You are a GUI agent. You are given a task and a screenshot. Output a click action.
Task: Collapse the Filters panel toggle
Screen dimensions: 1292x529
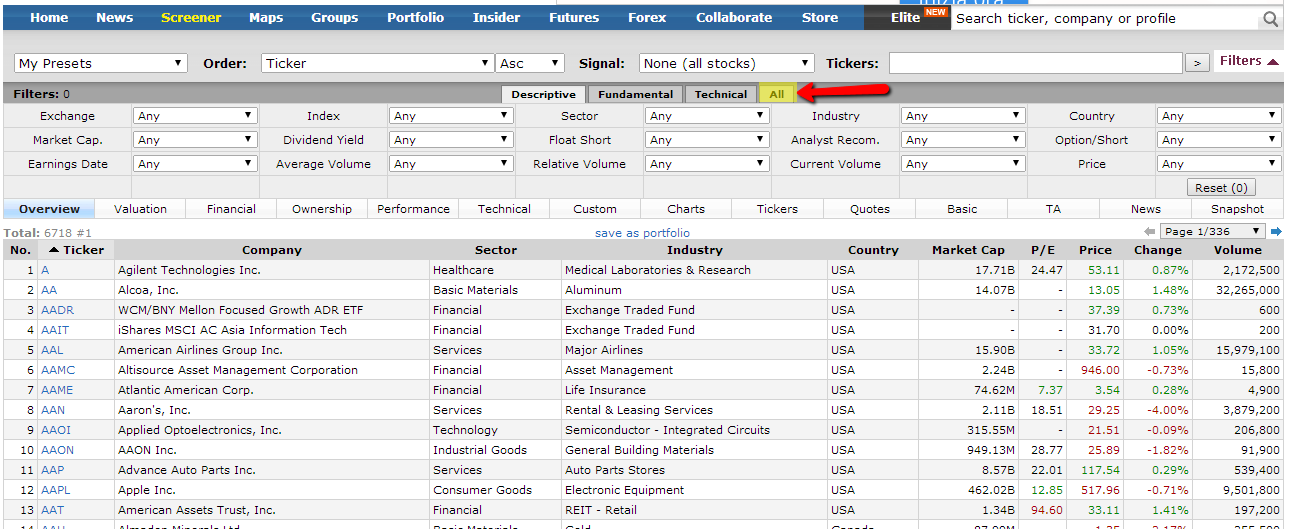pos(1247,61)
